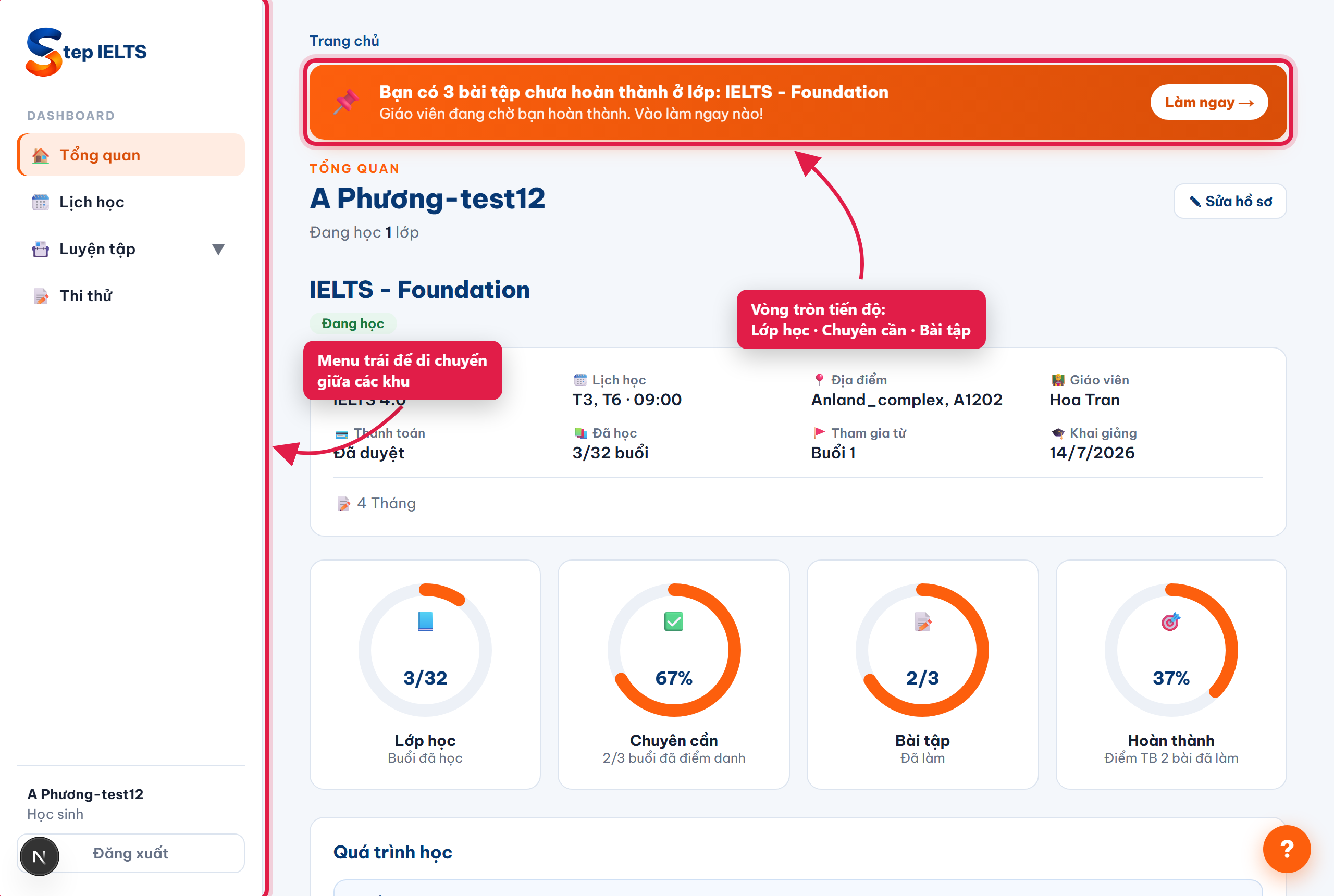Click the Luyện tập sidebar icon
The width and height of the screenshot is (1334, 896).
coord(41,249)
